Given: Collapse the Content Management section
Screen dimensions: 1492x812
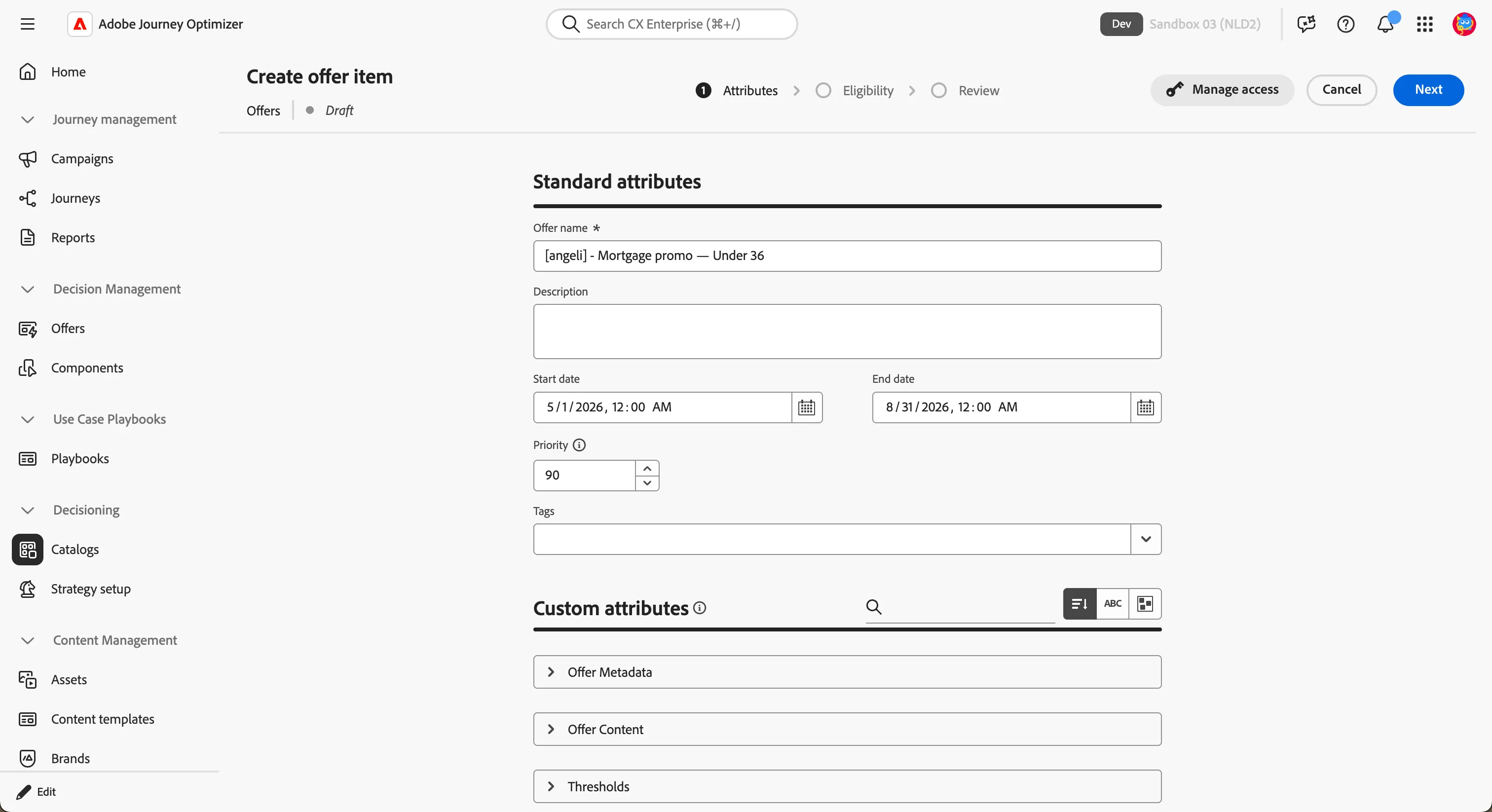Looking at the screenshot, I should click(x=27, y=640).
